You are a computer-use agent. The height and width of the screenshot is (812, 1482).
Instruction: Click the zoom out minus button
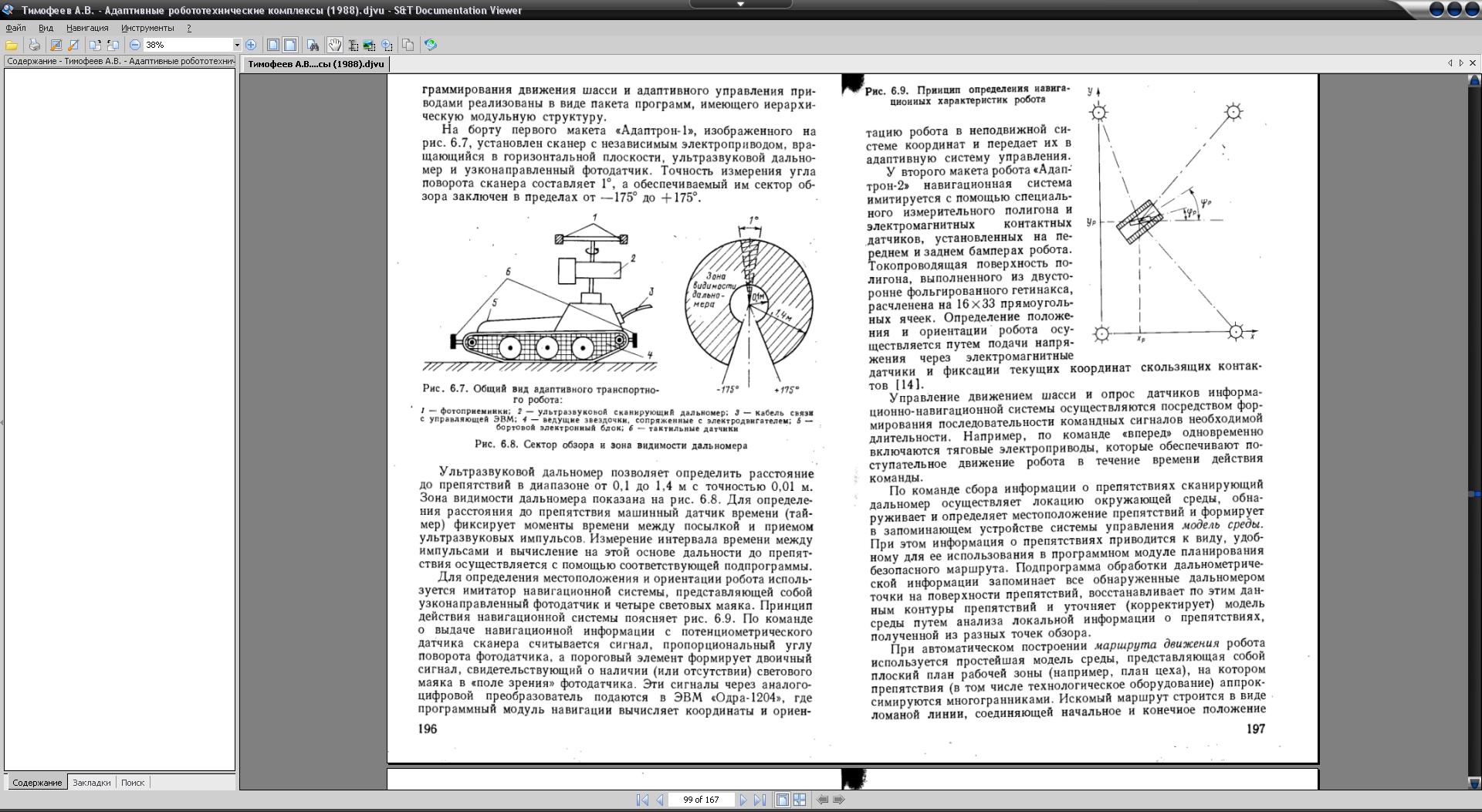click(x=135, y=46)
